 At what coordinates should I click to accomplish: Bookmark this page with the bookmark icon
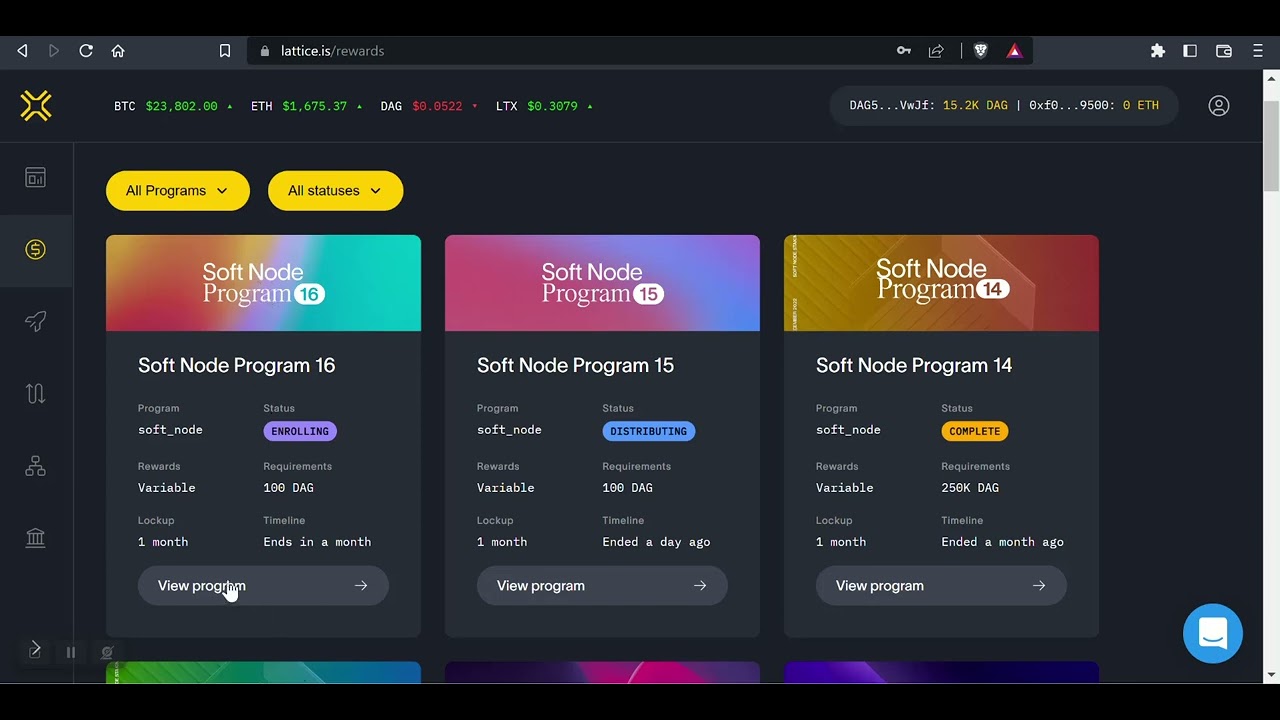point(225,51)
